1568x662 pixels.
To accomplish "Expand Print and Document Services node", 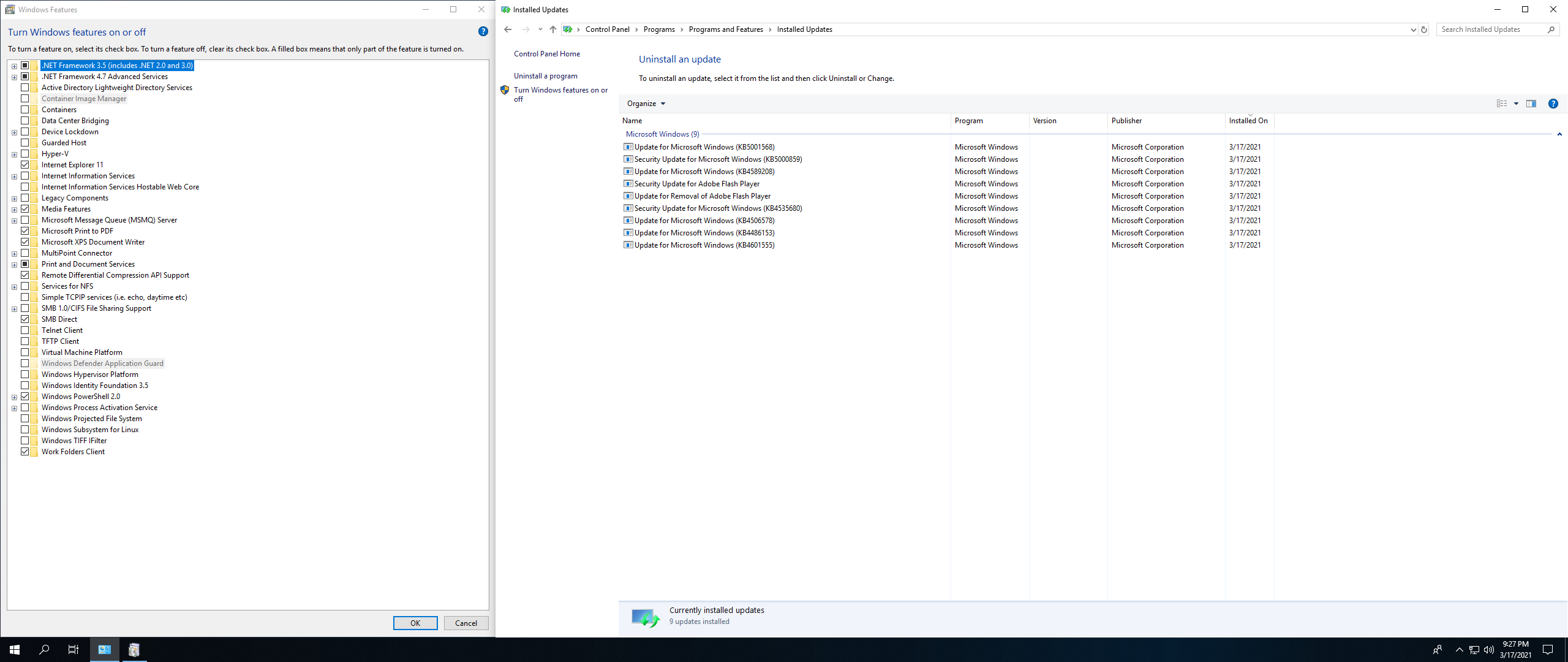I will pyautogui.click(x=14, y=265).
